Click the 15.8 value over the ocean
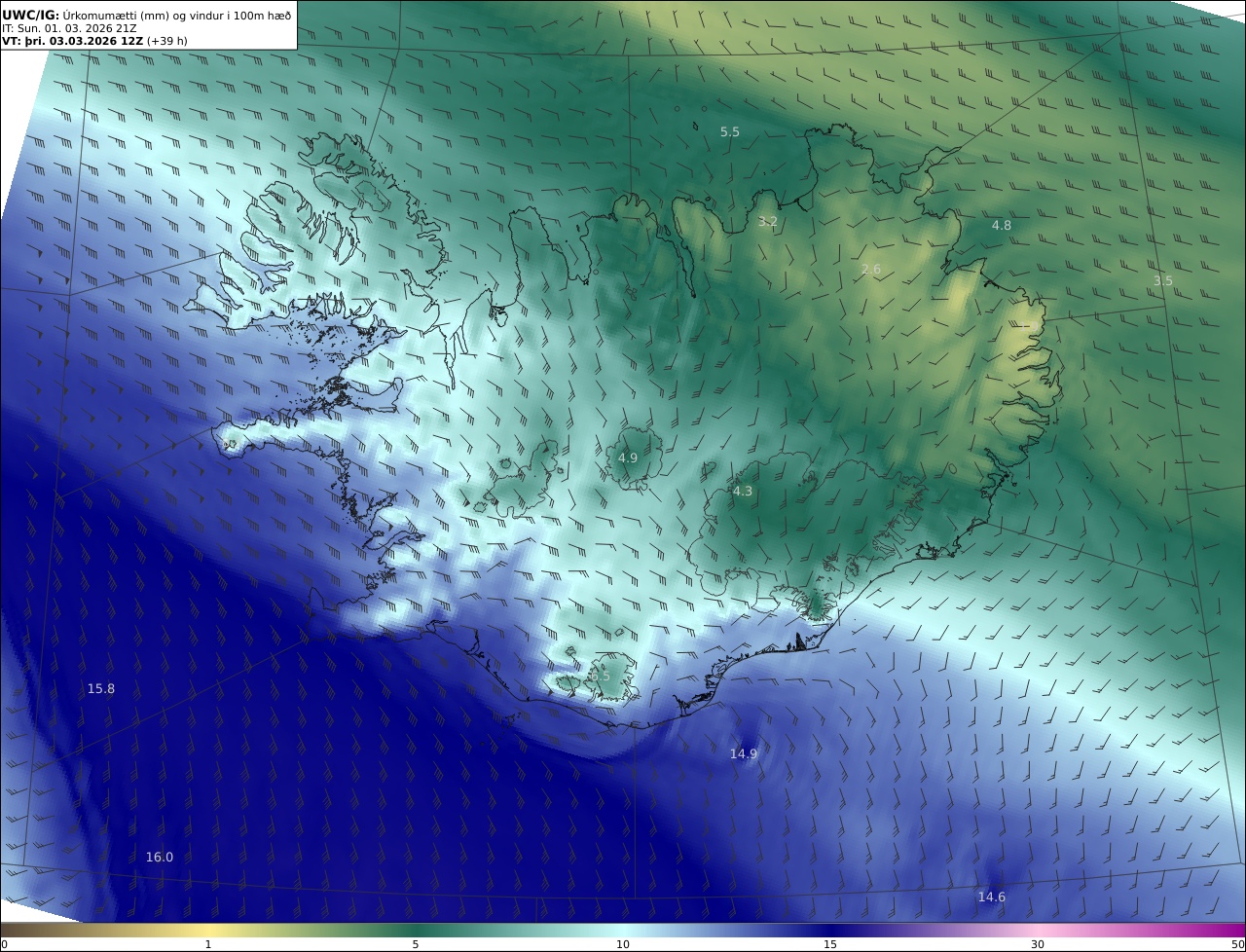The height and width of the screenshot is (952, 1246). [x=101, y=688]
